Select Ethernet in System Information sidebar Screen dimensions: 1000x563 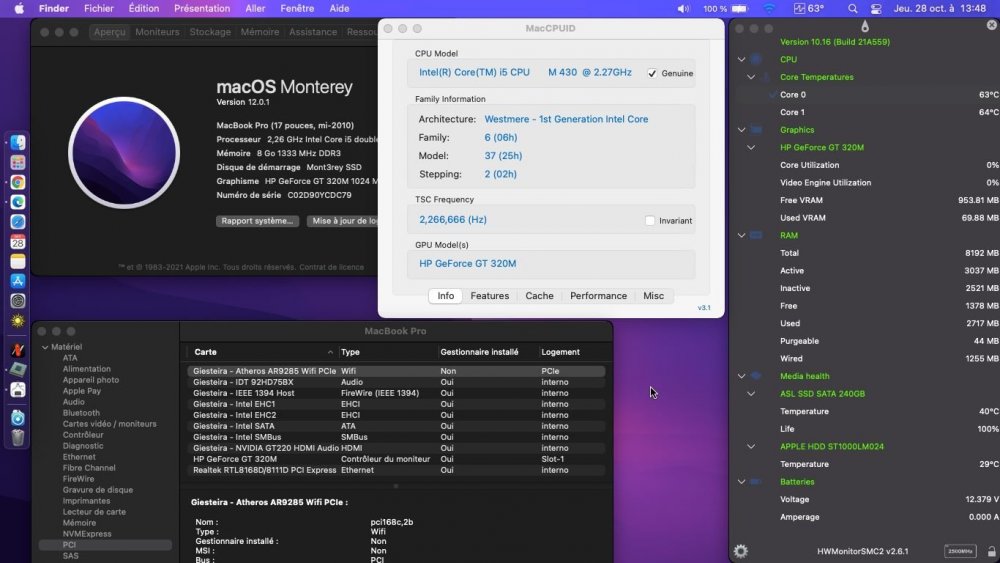pyautogui.click(x=79, y=457)
